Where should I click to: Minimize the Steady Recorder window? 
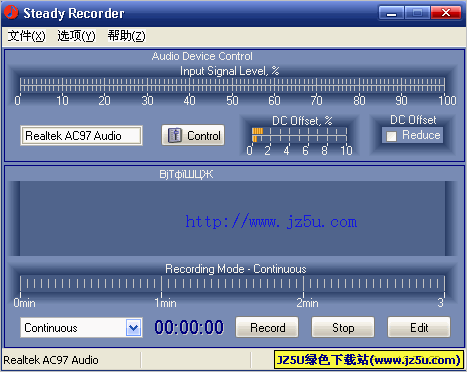click(x=391, y=13)
